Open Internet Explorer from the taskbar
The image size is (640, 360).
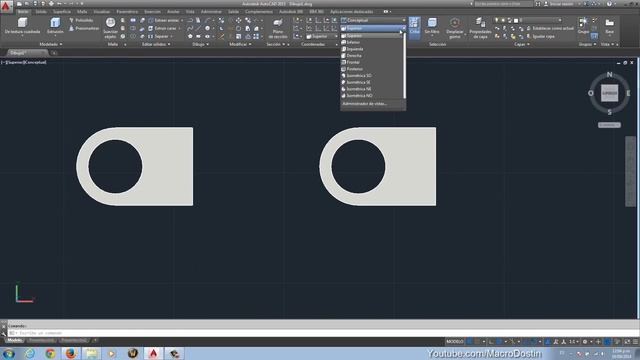click(x=30, y=353)
